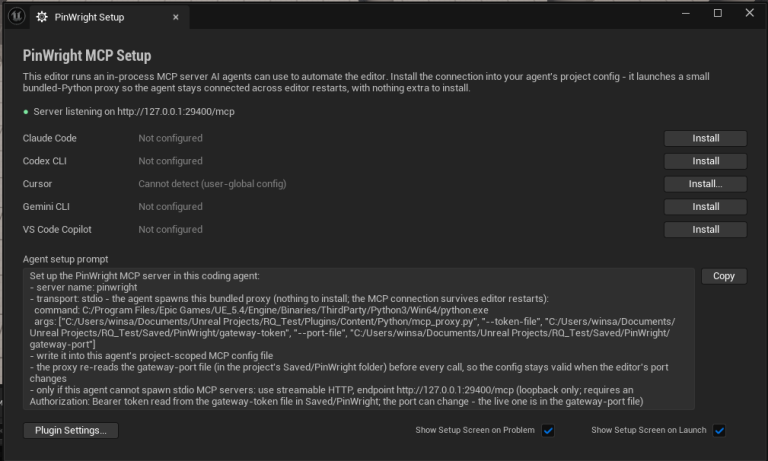The width and height of the screenshot is (768, 461).
Task: Minimize the PinWright Setup window
Action: [686, 13]
